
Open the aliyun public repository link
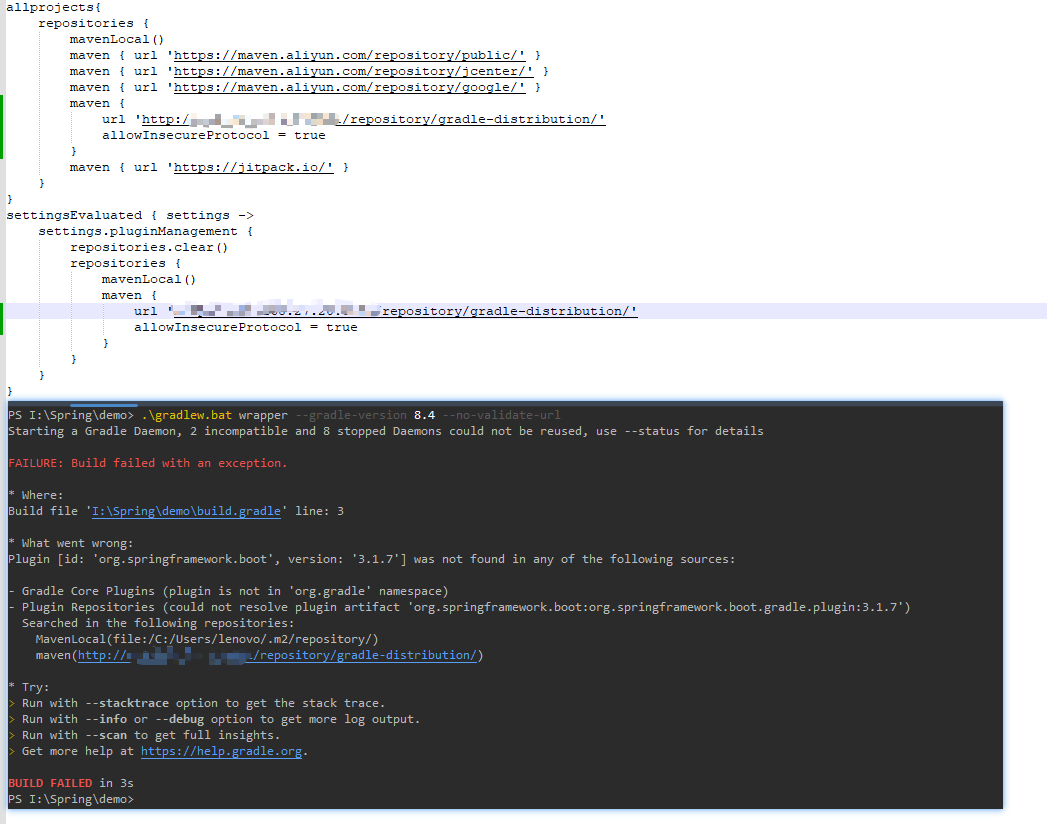[350, 54]
